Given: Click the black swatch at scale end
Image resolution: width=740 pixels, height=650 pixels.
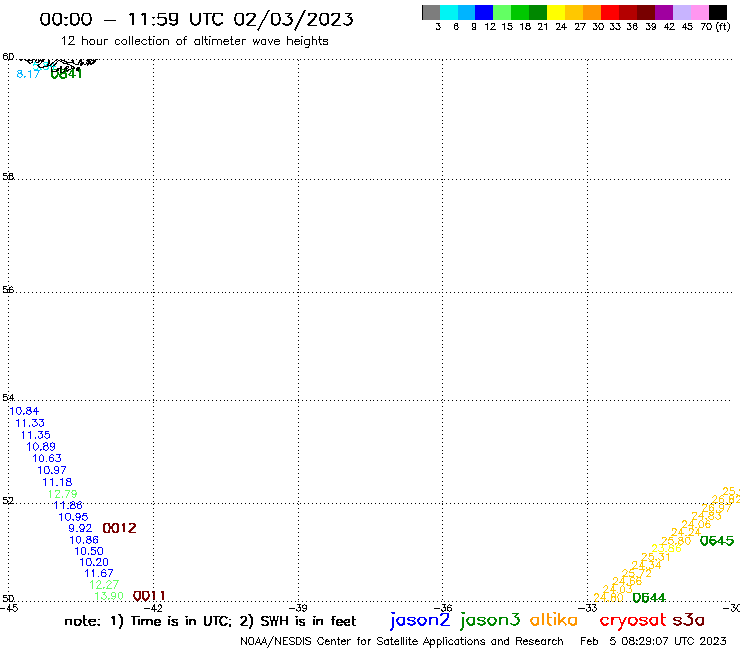Looking at the screenshot, I should pyautogui.click(x=718, y=13).
